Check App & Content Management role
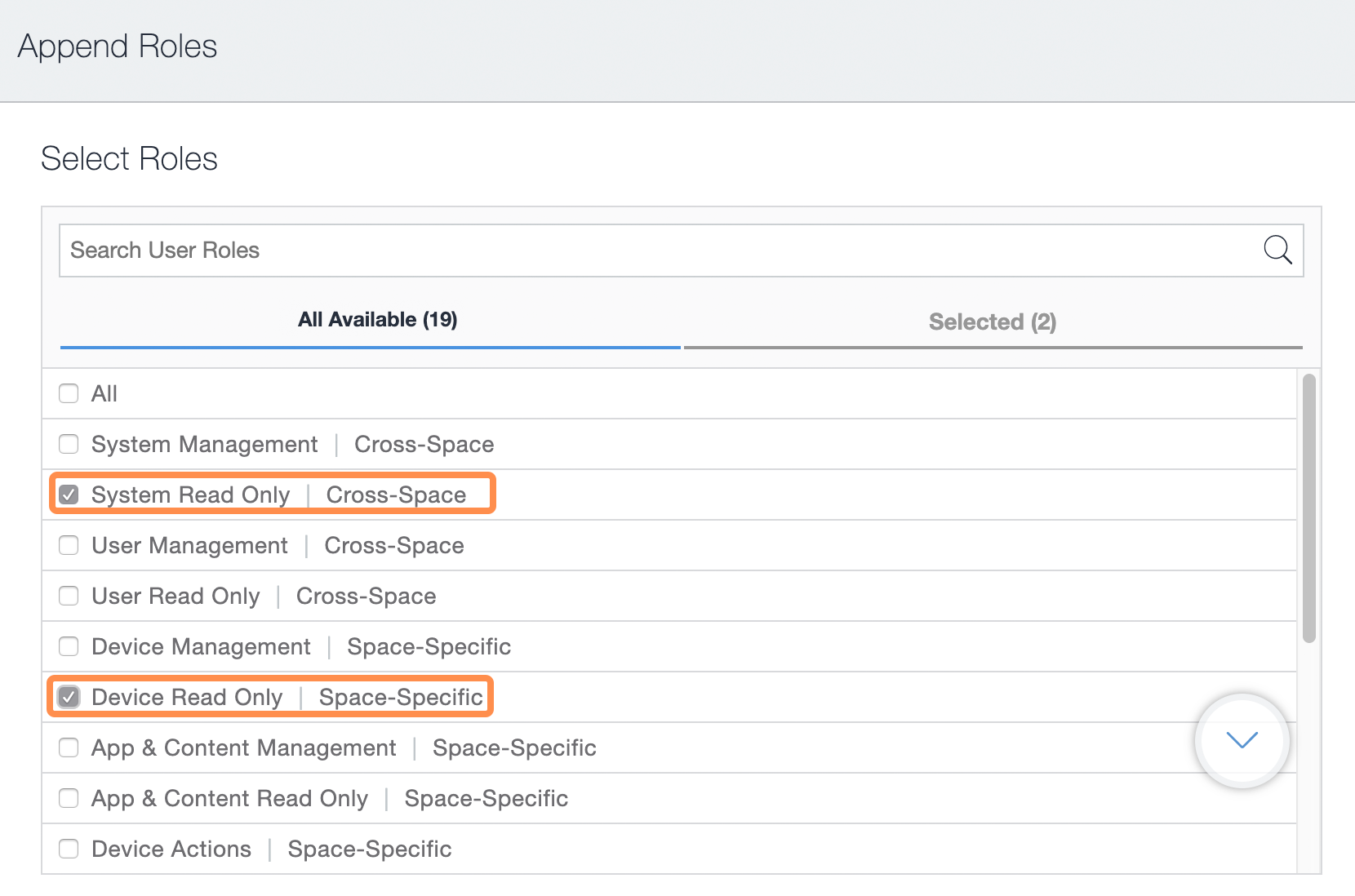The width and height of the screenshot is (1355, 896). pos(68,747)
